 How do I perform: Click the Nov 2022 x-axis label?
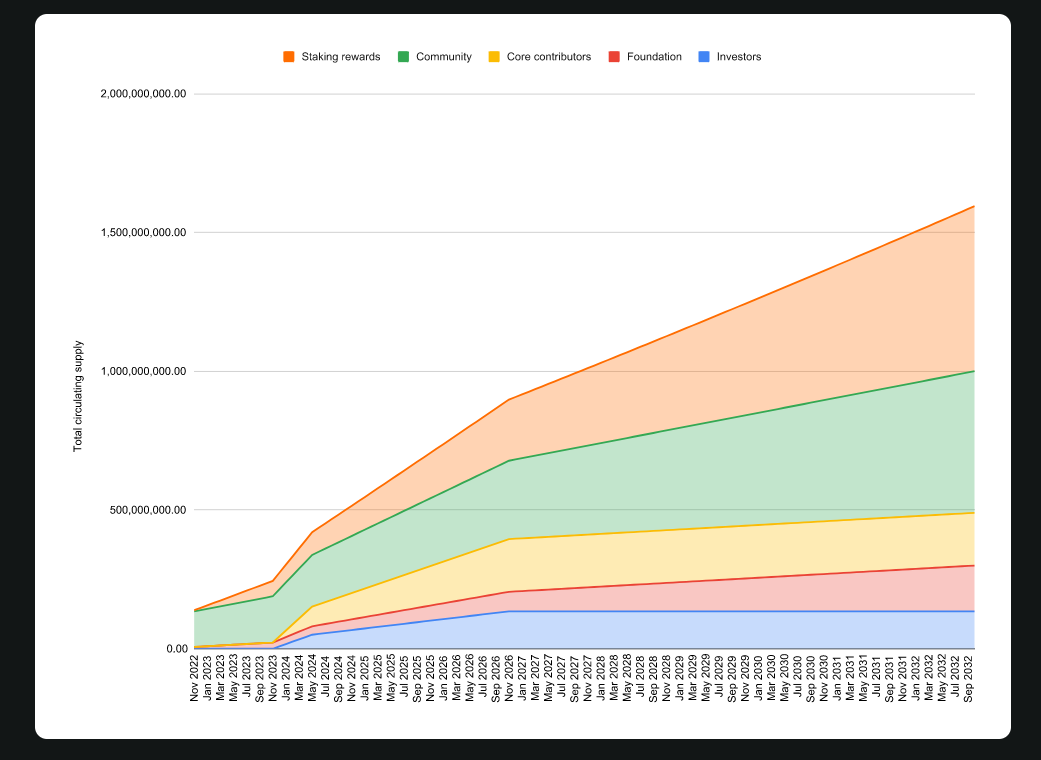click(x=195, y=678)
